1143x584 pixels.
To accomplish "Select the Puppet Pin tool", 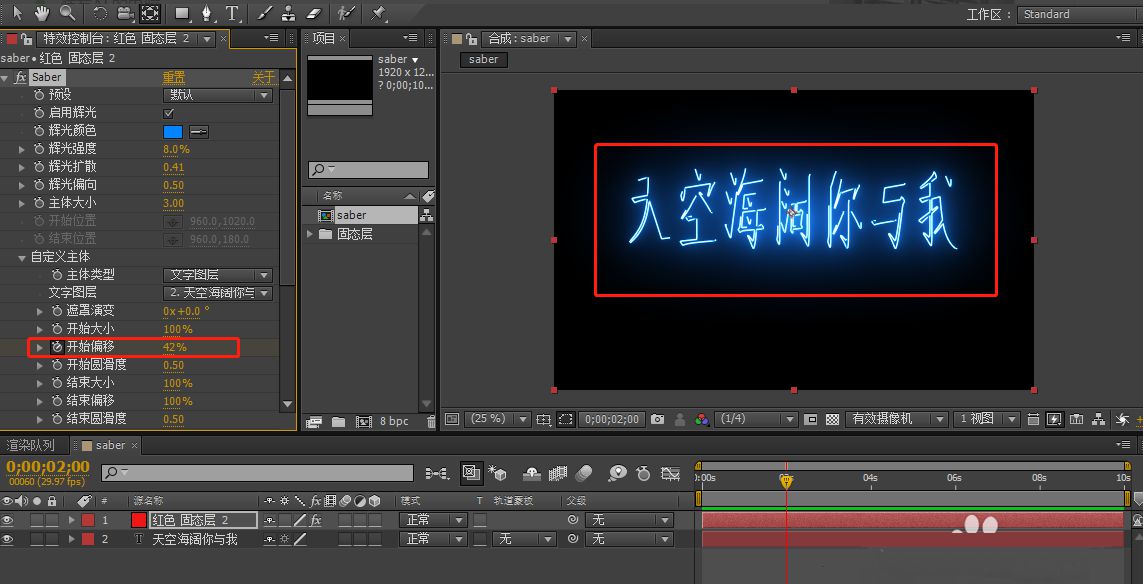I will tap(378, 13).
